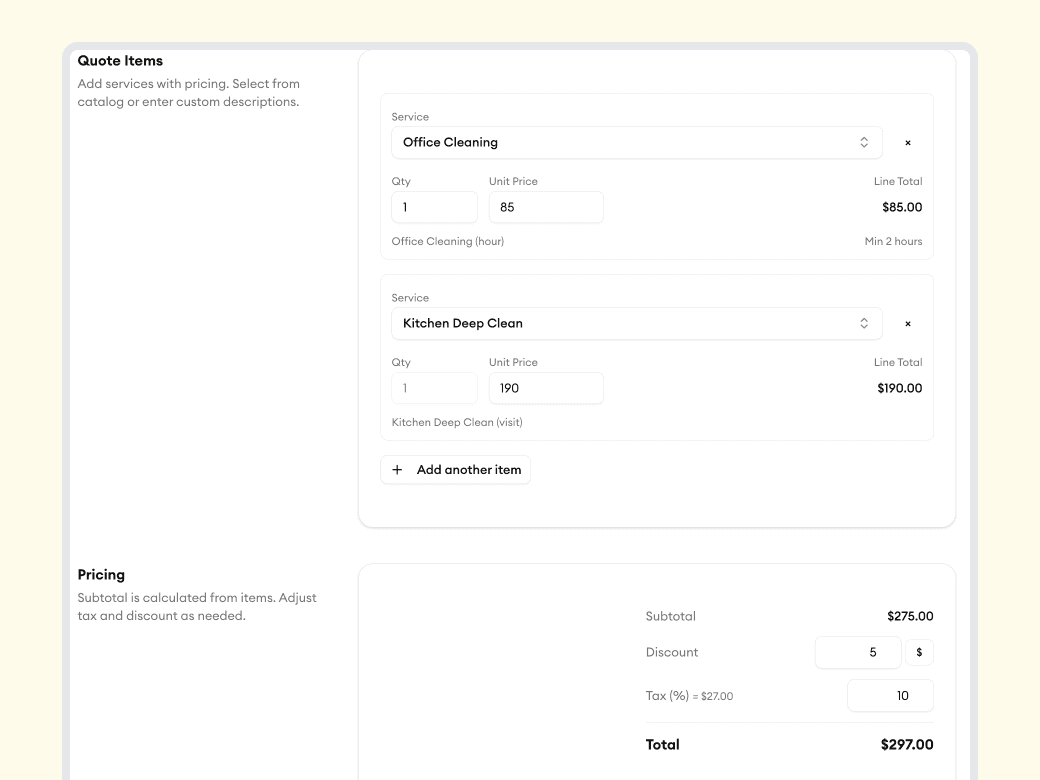Click the Min 2 hours note
This screenshot has height=780, width=1040.
pos(894,241)
